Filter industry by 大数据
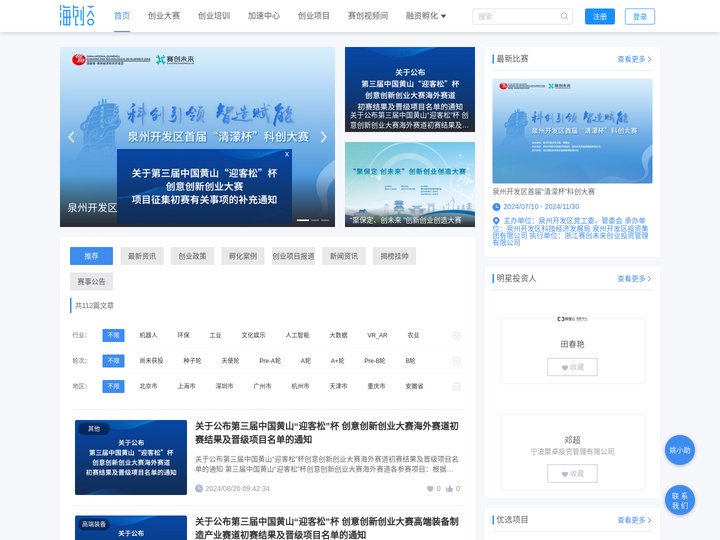This screenshot has height=540, width=720. [338, 336]
